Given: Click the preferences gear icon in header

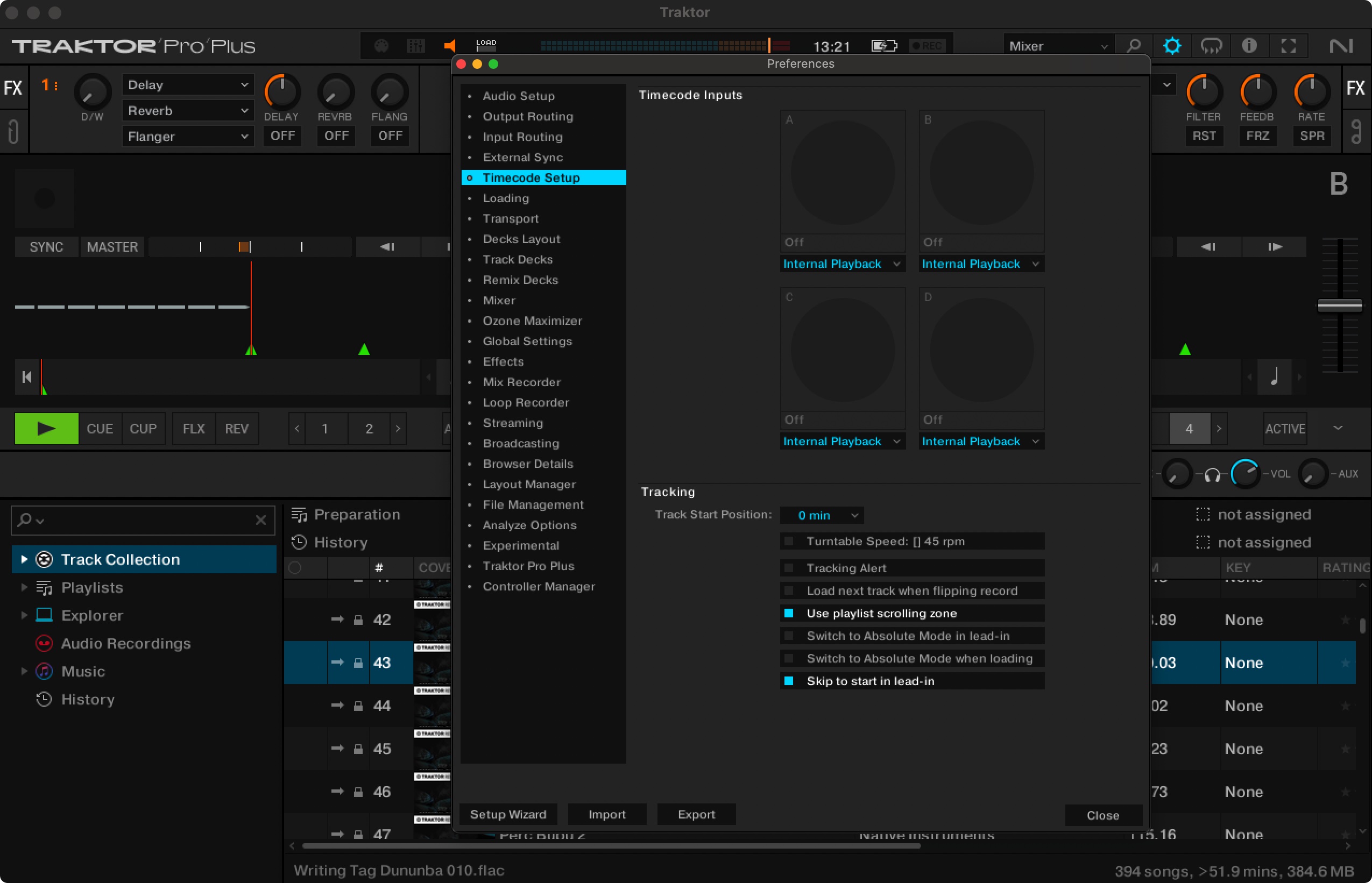Looking at the screenshot, I should point(1172,46).
